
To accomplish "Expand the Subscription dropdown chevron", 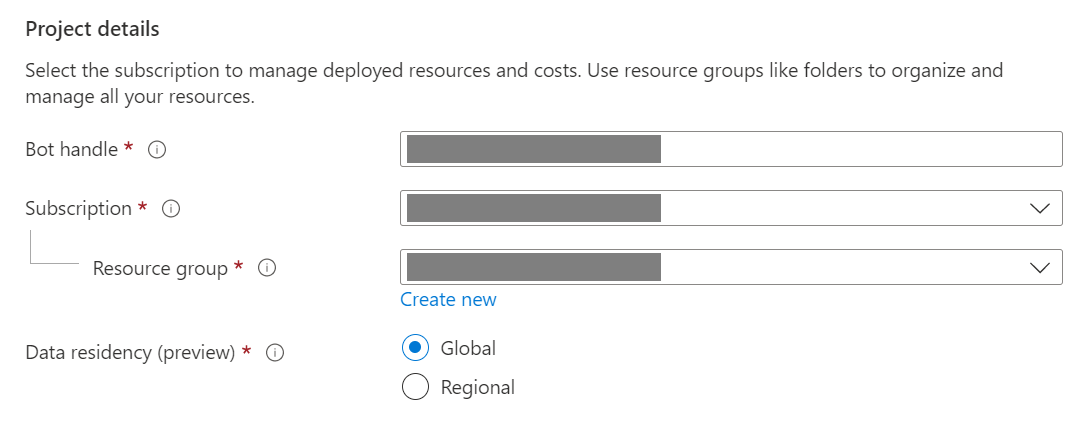I will (x=1039, y=208).
